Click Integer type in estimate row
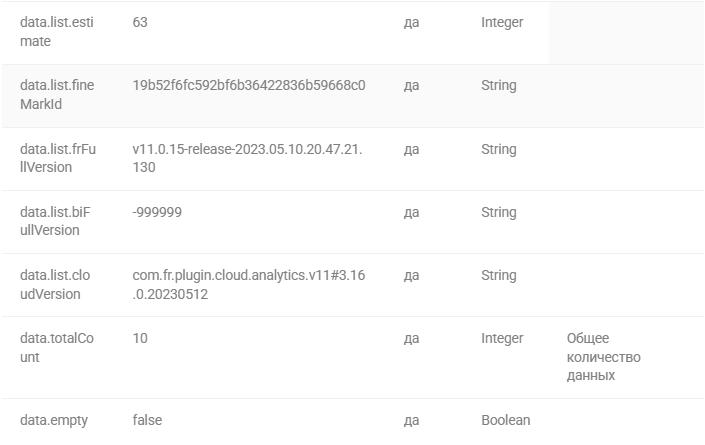The width and height of the screenshot is (705, 445). point(502,22)
